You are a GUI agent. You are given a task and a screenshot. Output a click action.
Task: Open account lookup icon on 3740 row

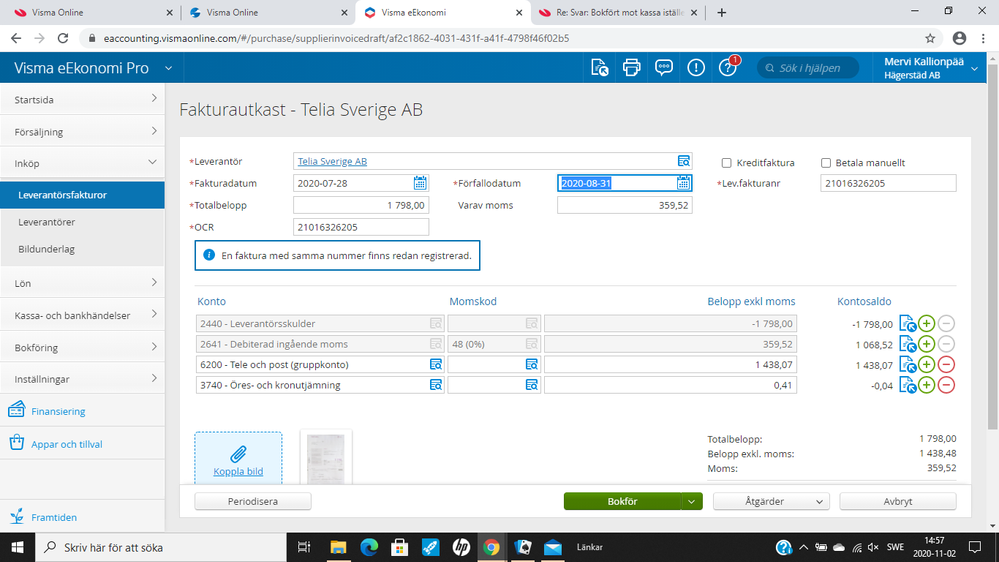(436, 385)
